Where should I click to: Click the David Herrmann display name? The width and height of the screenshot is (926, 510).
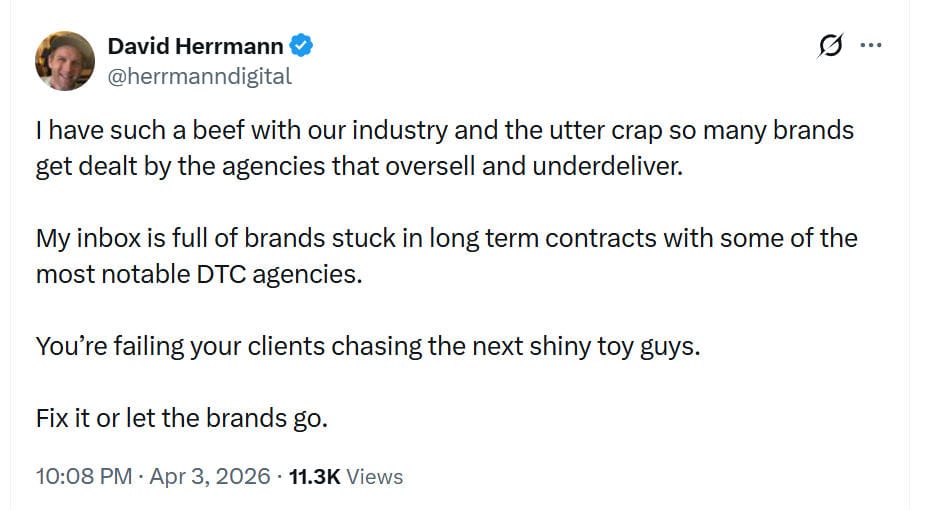[x=195, y=45]
